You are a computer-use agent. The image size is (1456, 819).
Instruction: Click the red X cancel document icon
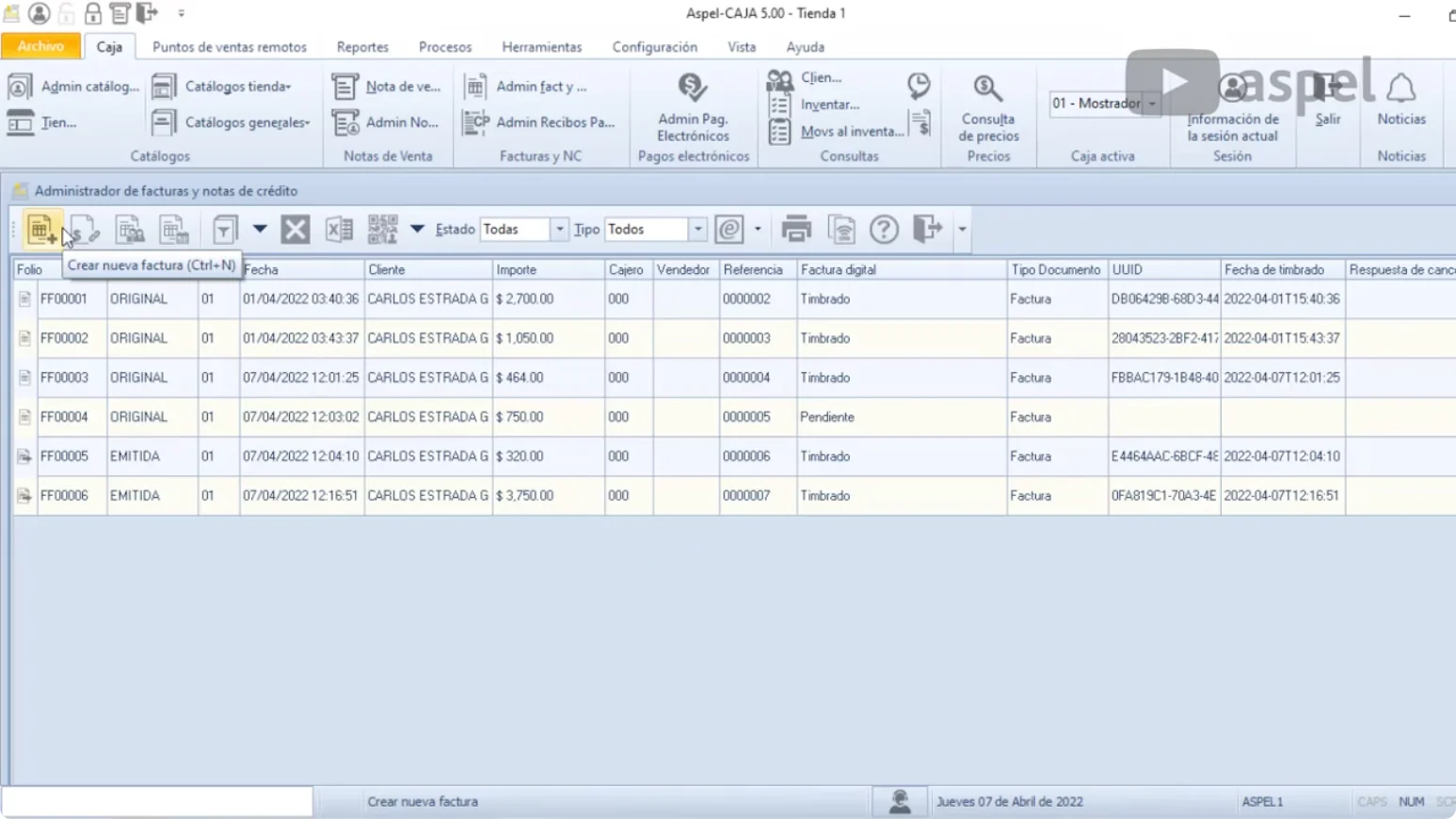coord(295,229)
